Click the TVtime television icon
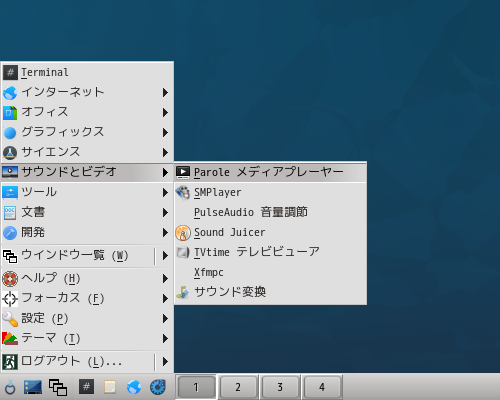The image size is (500, 400). click(183, 252)
